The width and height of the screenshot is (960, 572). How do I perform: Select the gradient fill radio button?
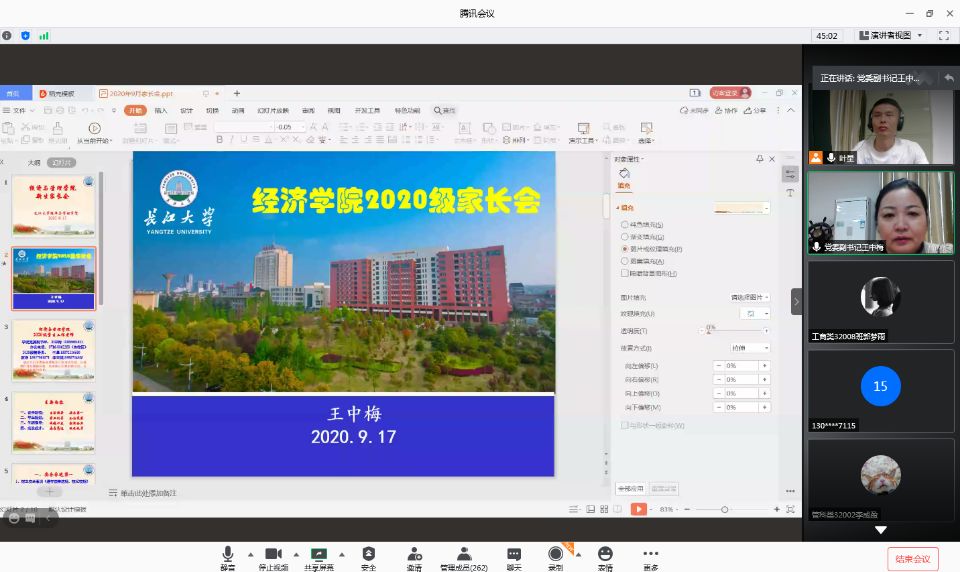625,237
